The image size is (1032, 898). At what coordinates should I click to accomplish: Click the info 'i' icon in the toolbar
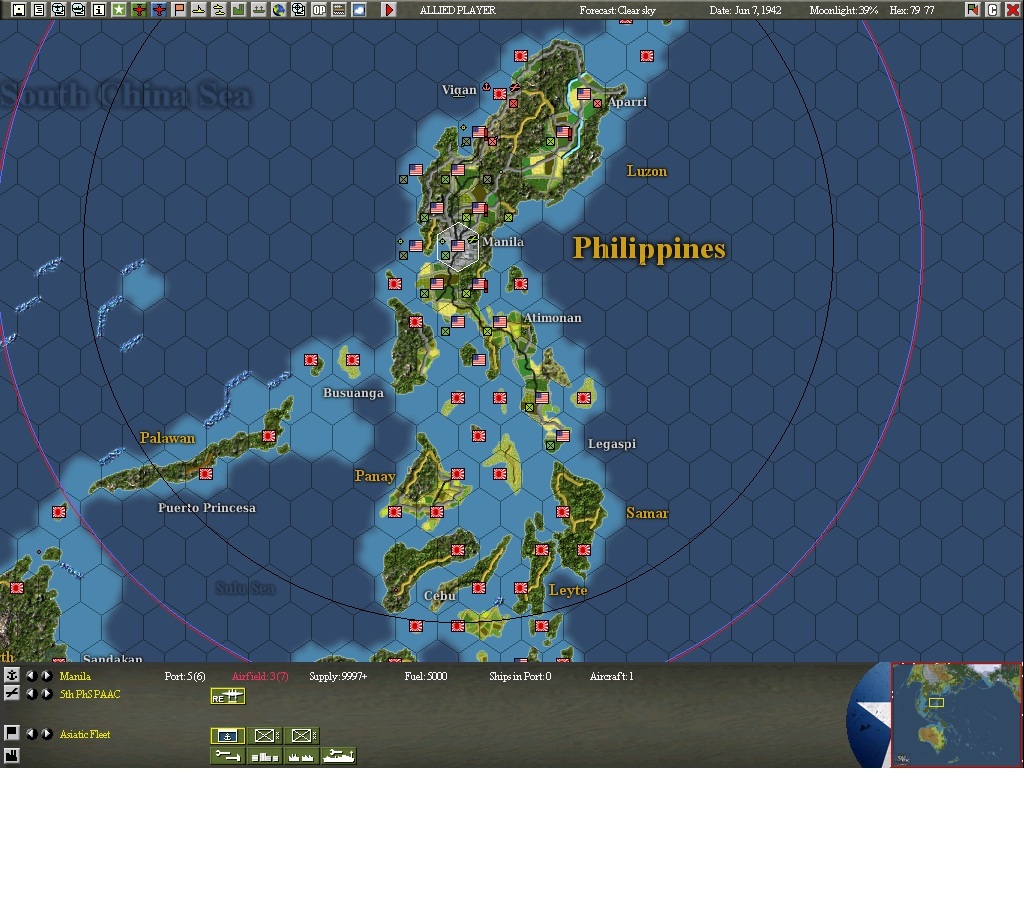[x=99, y=10]
